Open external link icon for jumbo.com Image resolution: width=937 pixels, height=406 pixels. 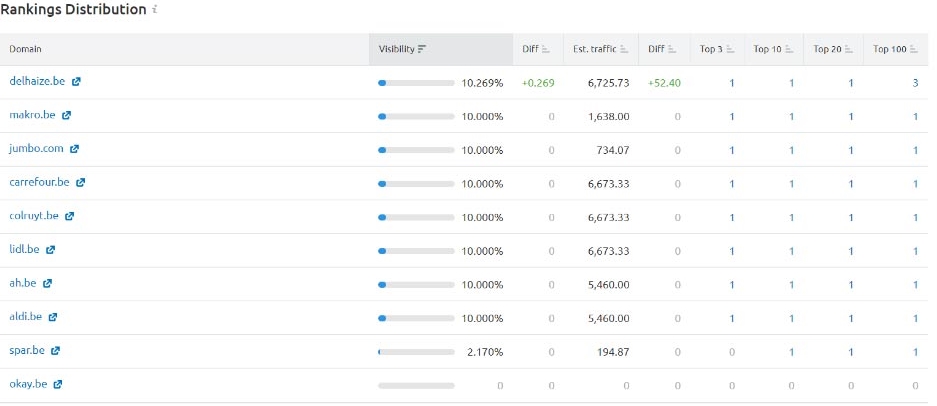point(74,149)
